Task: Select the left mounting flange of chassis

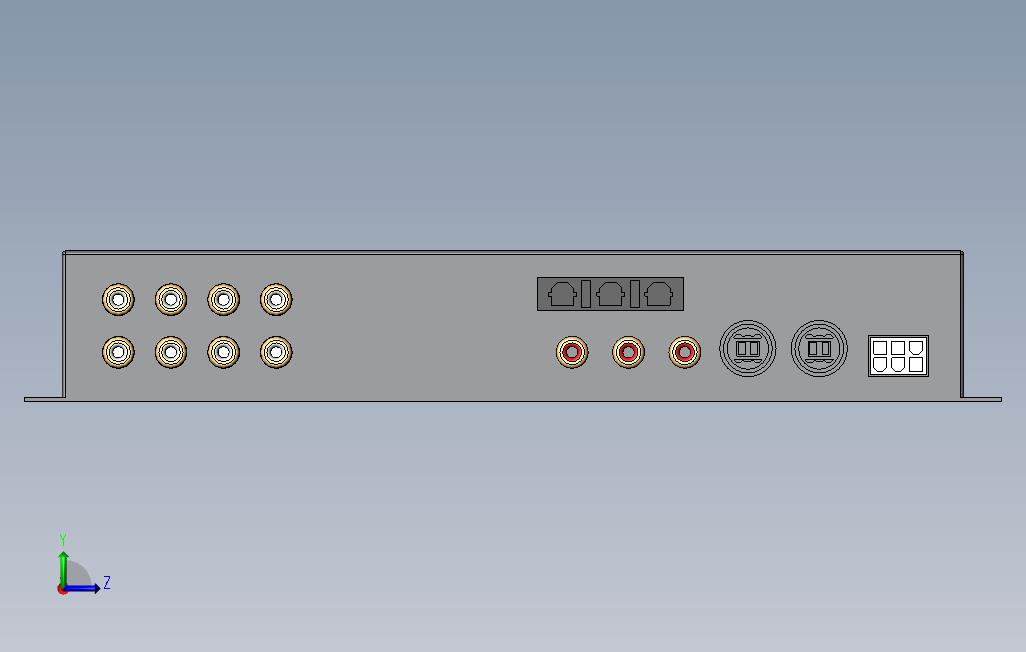Action: [x=44, y=399]
